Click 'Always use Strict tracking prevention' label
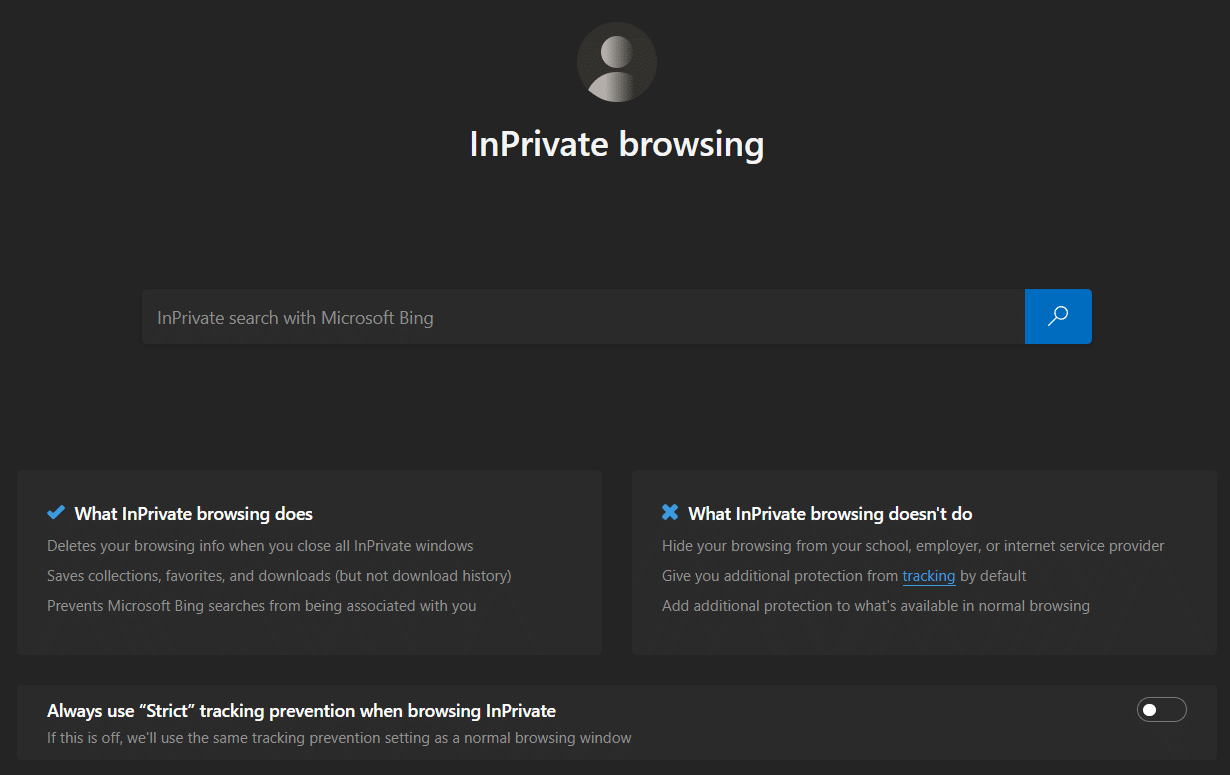1230x775 pixels. click(x=301, y=711)
